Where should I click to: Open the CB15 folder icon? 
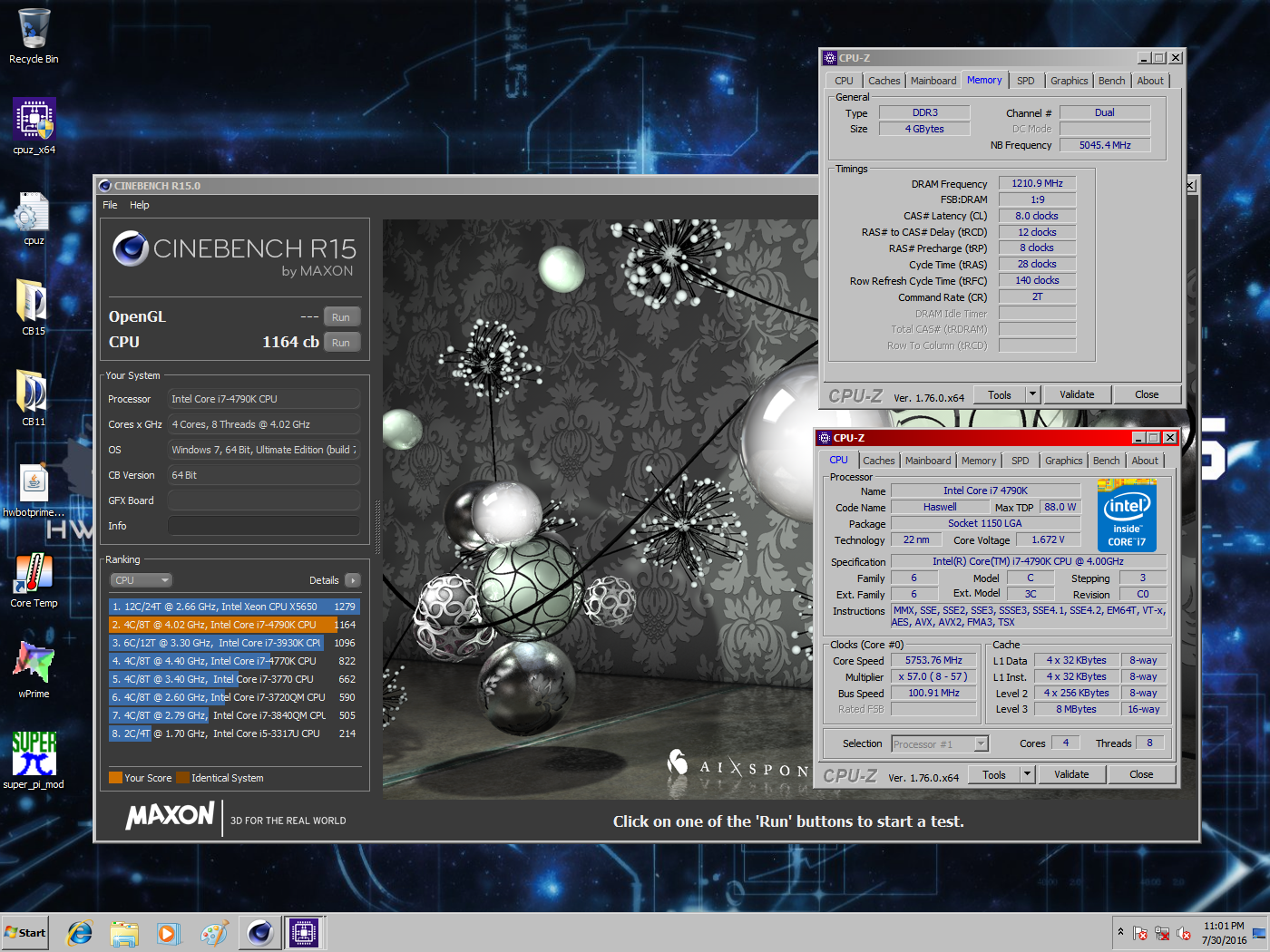coord(34,308)
